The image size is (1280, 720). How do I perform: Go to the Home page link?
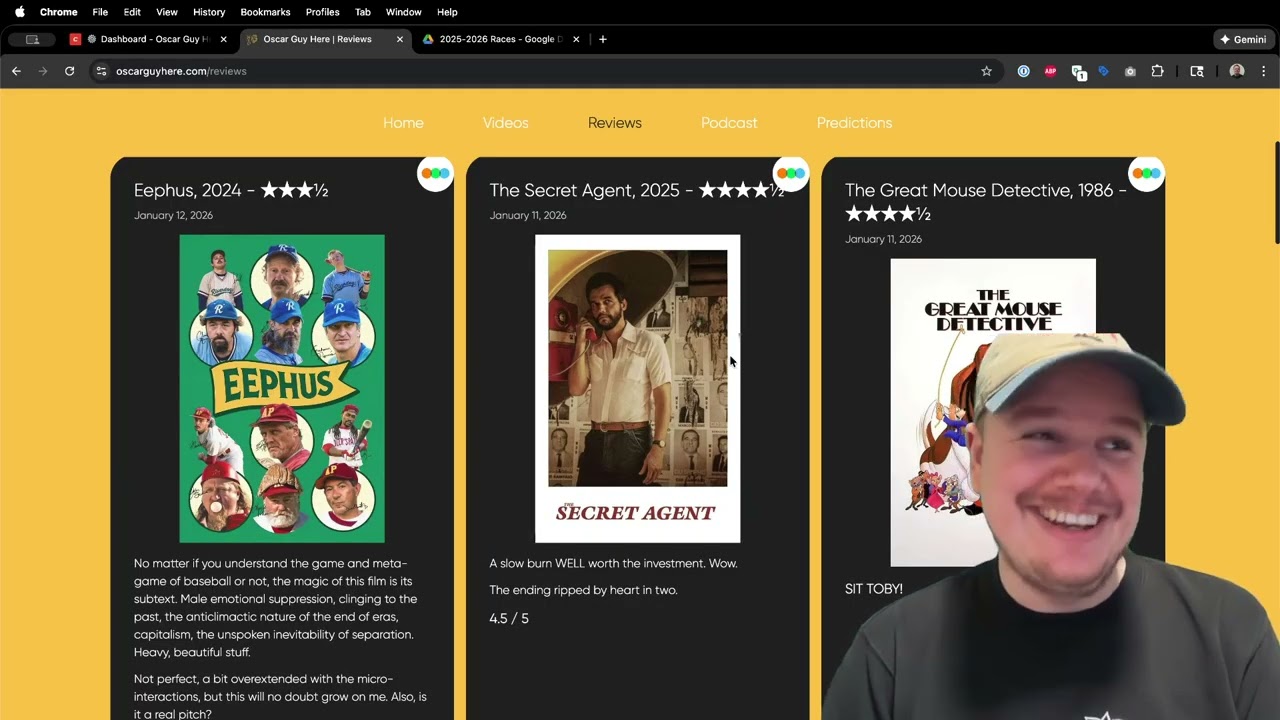pos(403,123)
